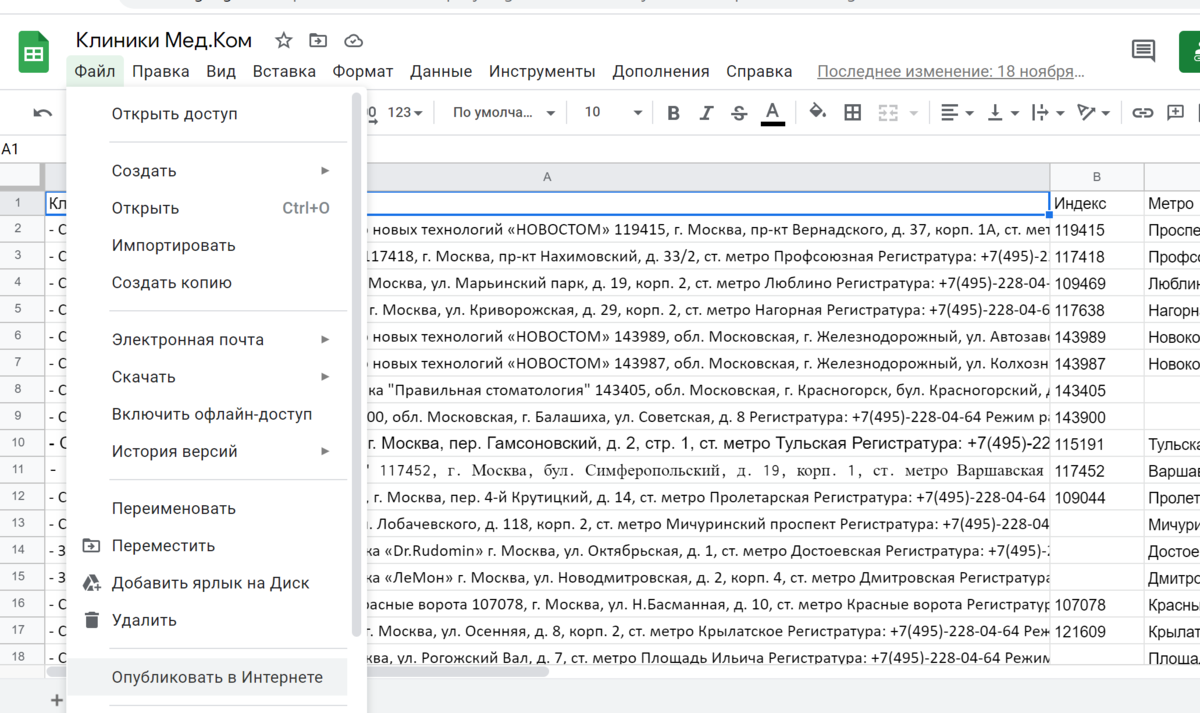Open text wrapping options
Screen dimensions: 1200x713
(1047, 113)
